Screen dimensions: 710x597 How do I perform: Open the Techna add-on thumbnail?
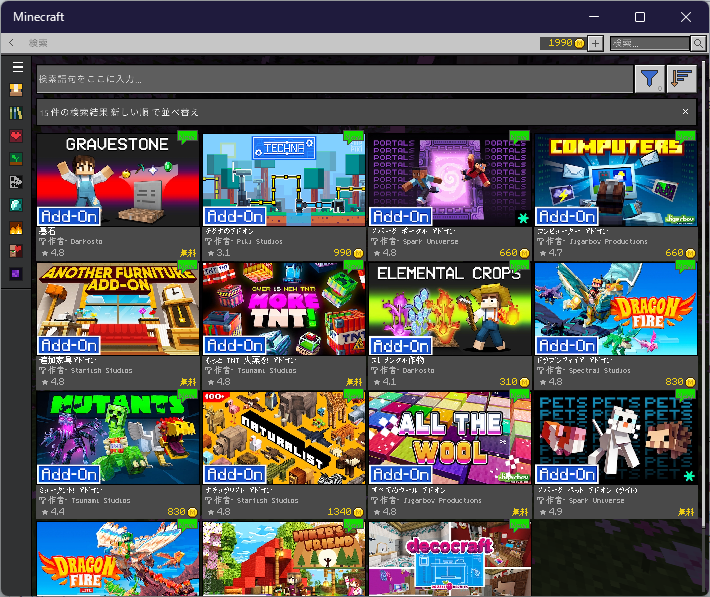tap(284, 179)
